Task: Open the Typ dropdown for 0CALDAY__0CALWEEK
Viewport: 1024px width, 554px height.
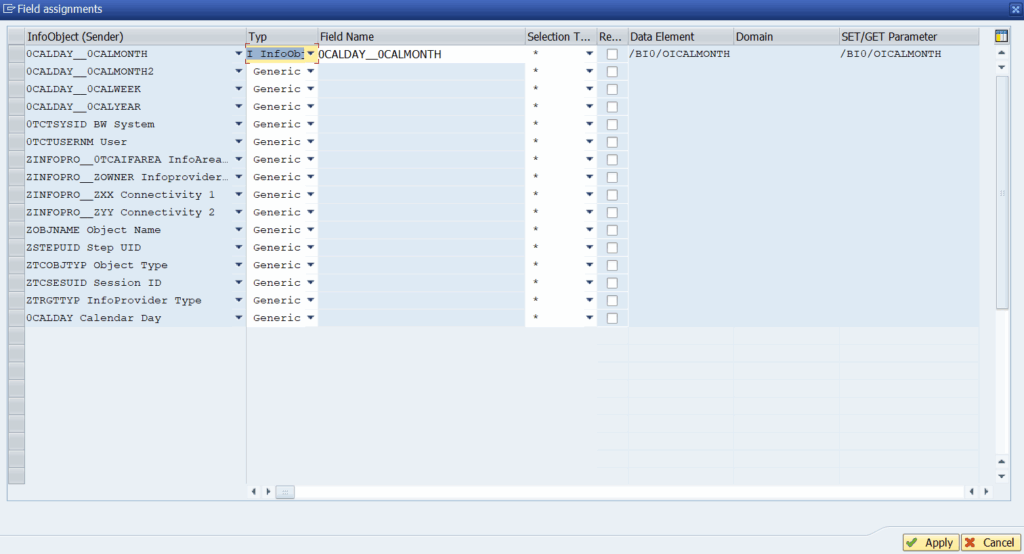Action: (311, 89)
